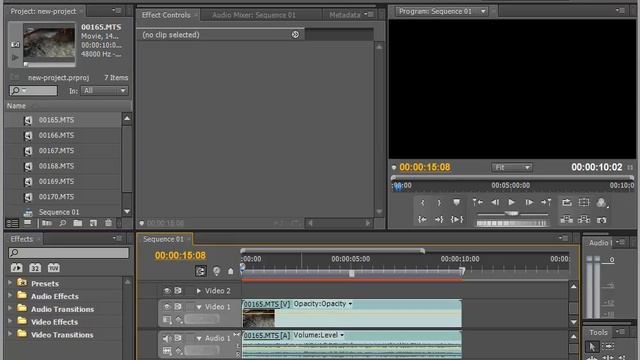Toggle Audio 1 track output speaker icon
This screenshot has height=360, width=640.
pyautogui.click(x=167, y=338)
